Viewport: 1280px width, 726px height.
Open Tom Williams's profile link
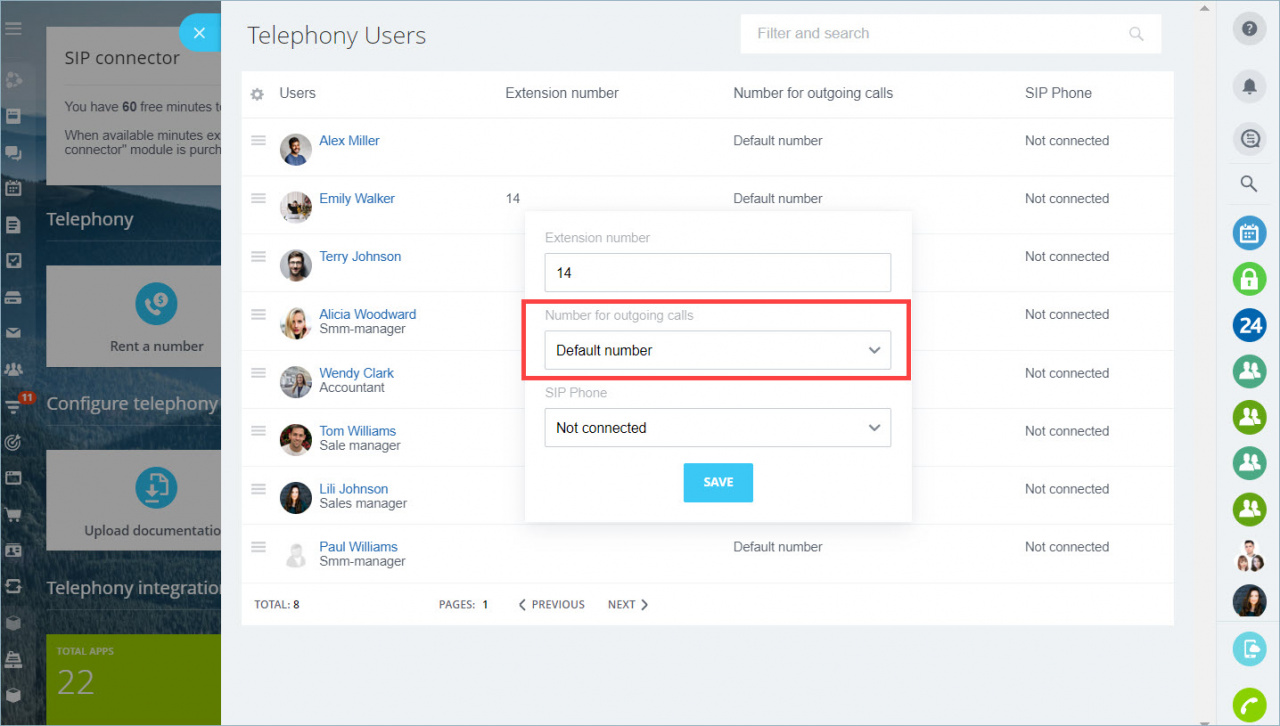click(357, 431)
